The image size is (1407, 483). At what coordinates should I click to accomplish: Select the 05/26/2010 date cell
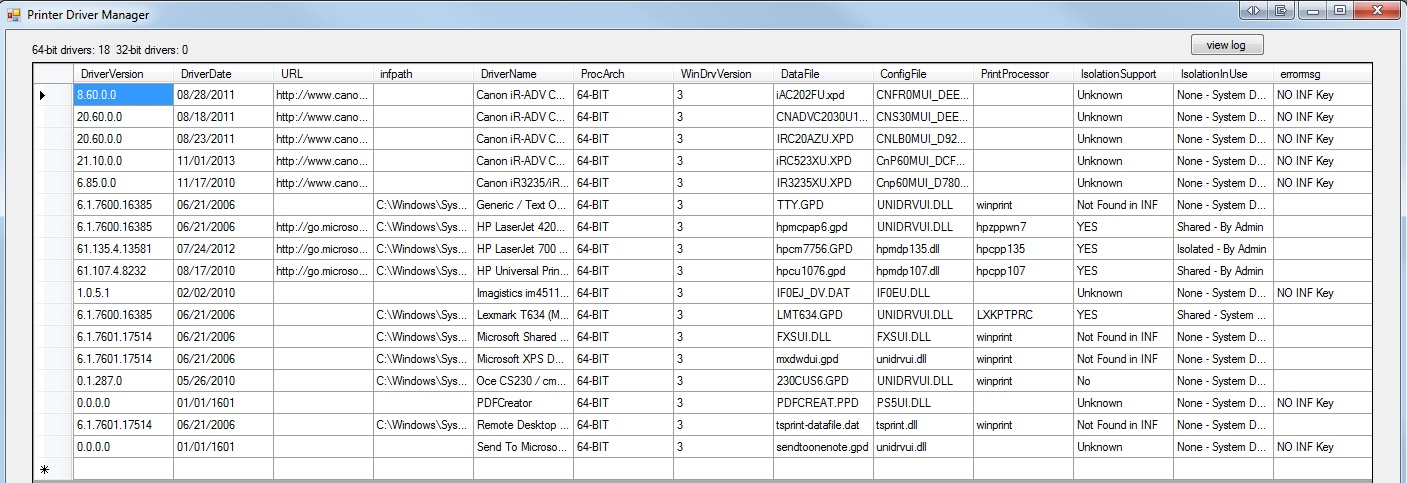223,381
